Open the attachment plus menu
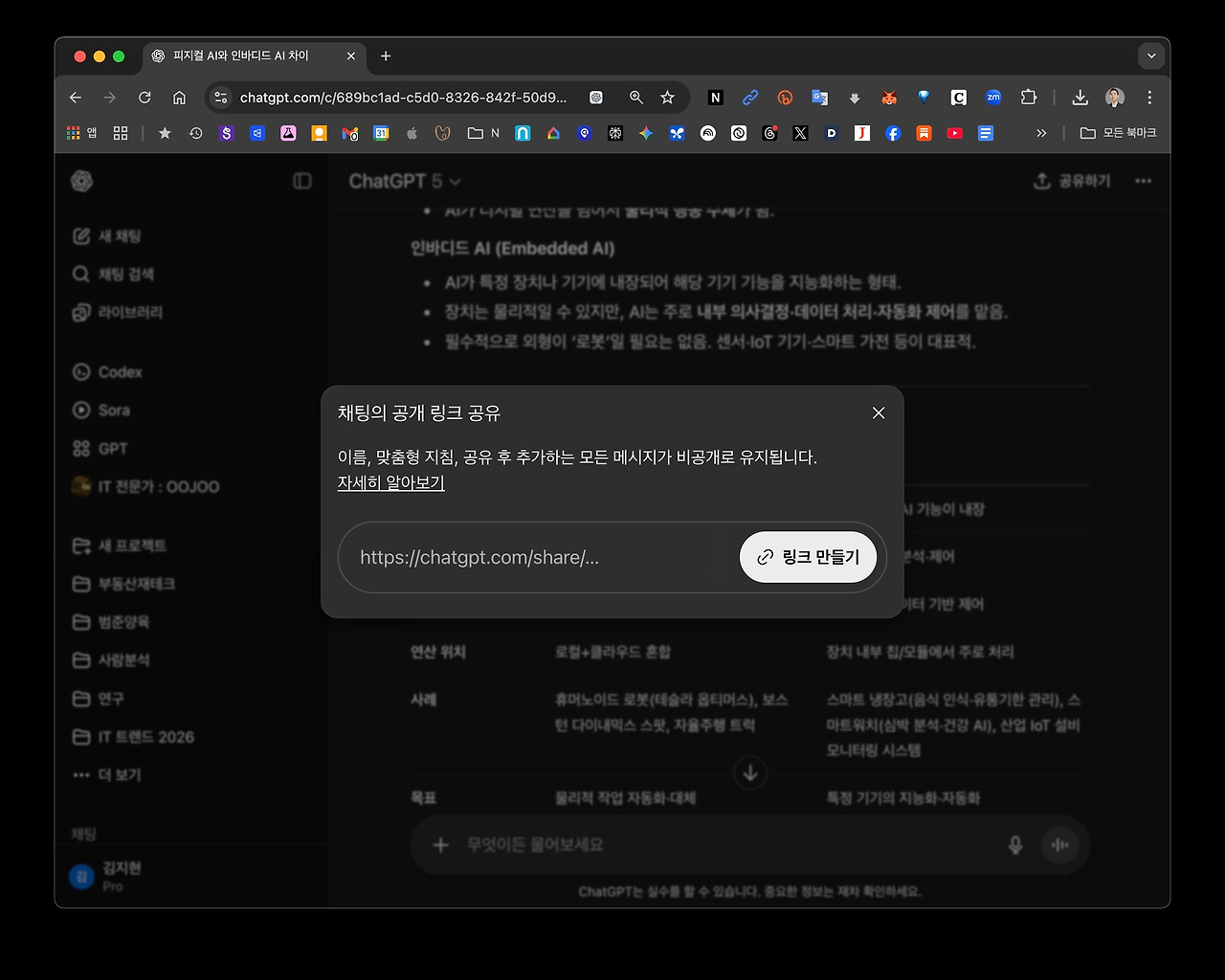1225x980 pixels. coord(440,845)
